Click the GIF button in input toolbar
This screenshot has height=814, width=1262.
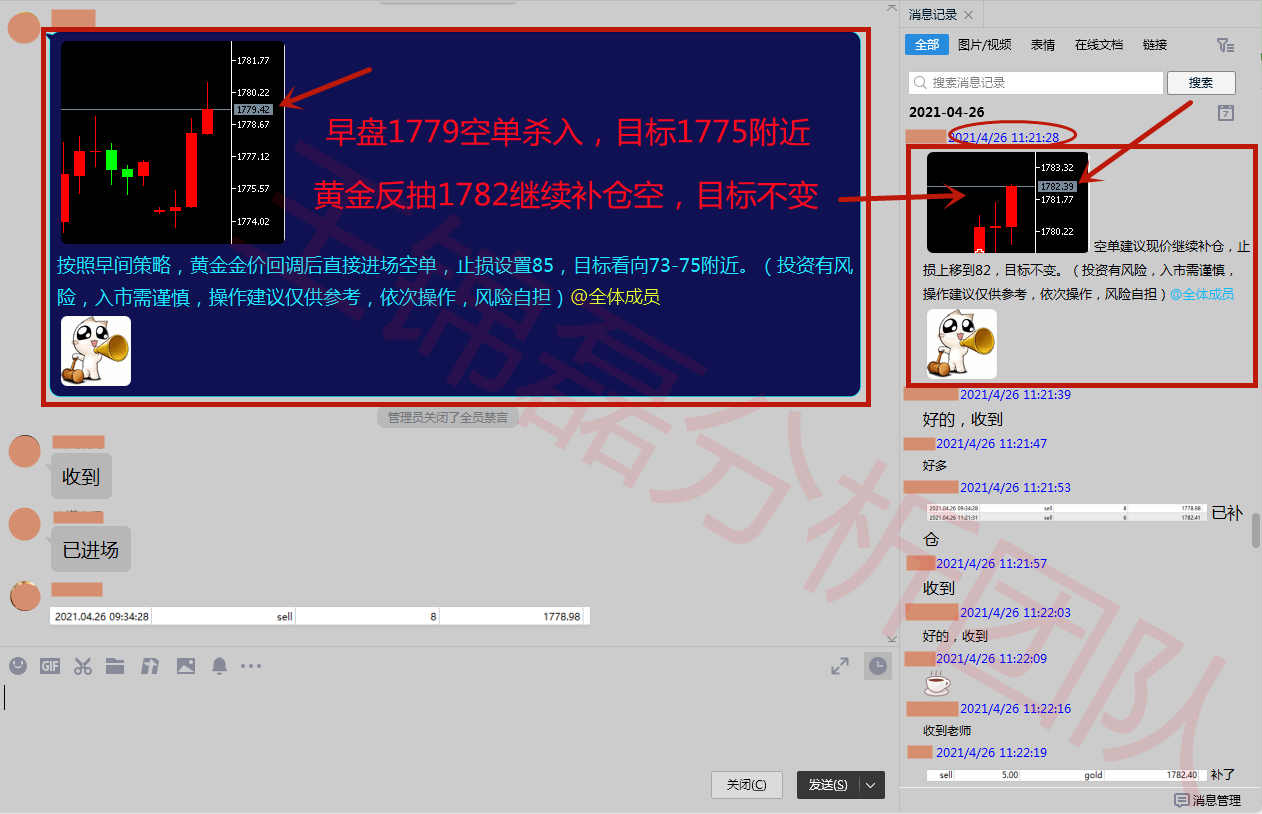click(x=50, y=666)
